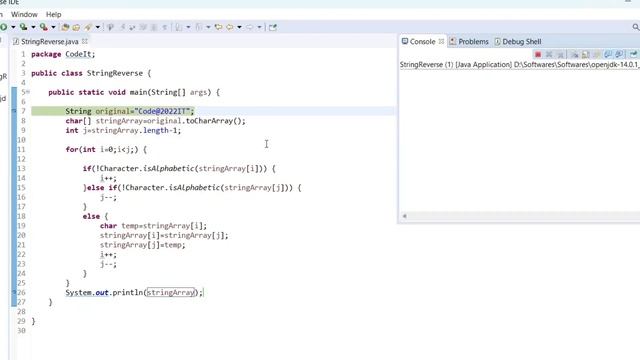640x360 pixels.
Task: Click line number 30 in the gutter
Action: [21, 331]
